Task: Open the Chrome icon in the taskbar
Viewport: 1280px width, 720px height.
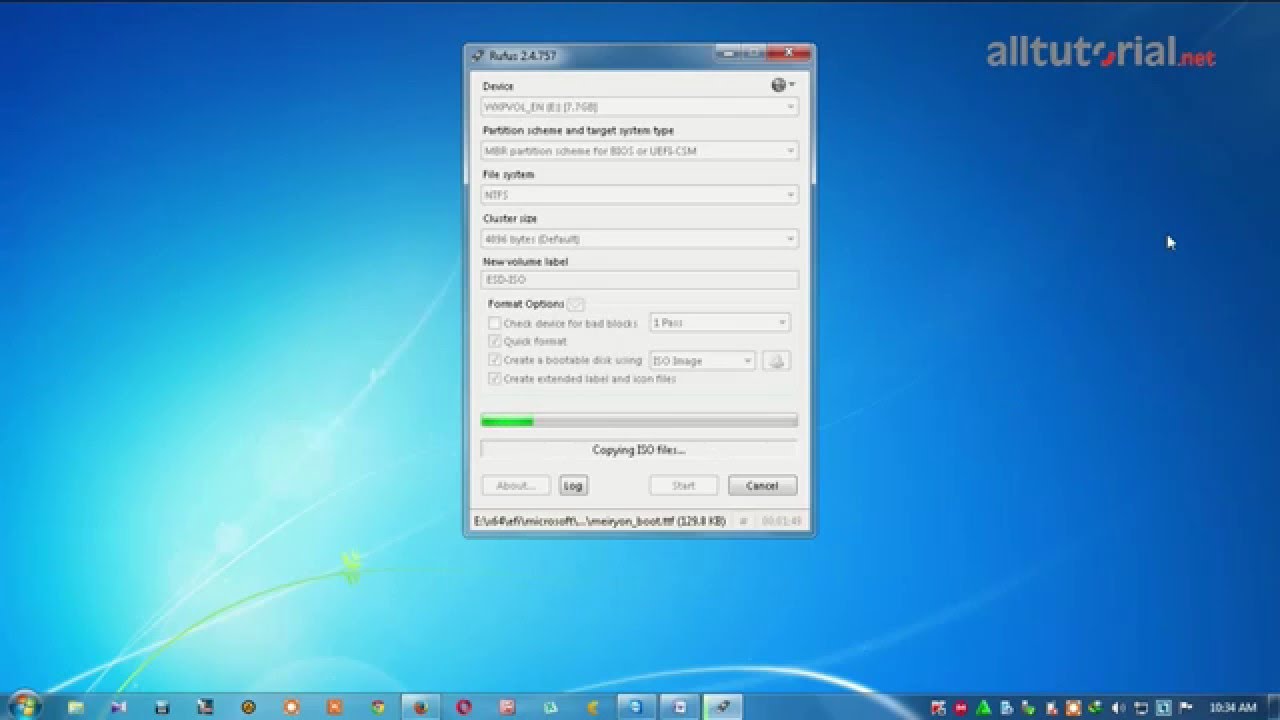Action: [378, 707]
